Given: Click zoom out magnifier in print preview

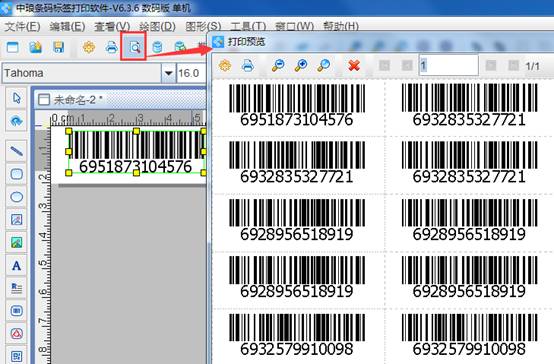Looking at the screenshot, I should 278,65.
